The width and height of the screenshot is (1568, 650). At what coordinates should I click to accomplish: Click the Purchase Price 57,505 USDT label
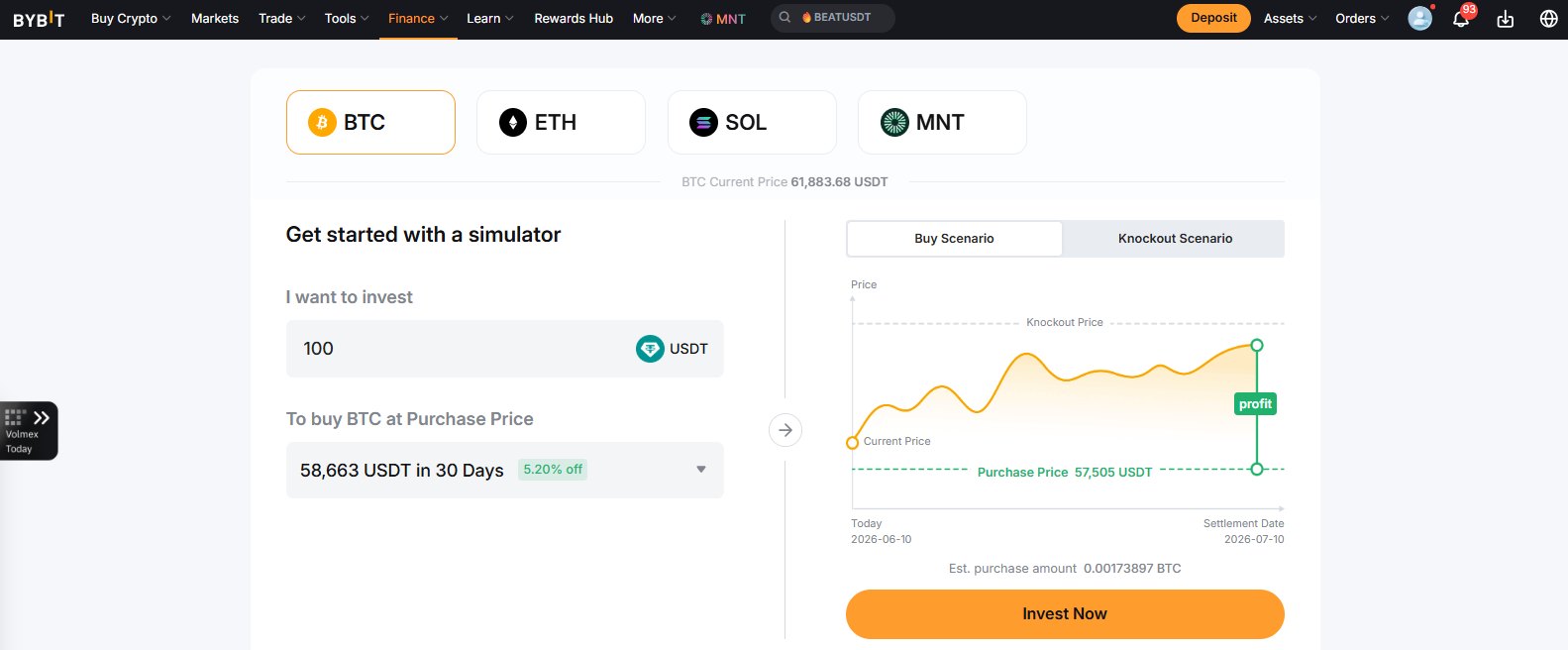1065,473
